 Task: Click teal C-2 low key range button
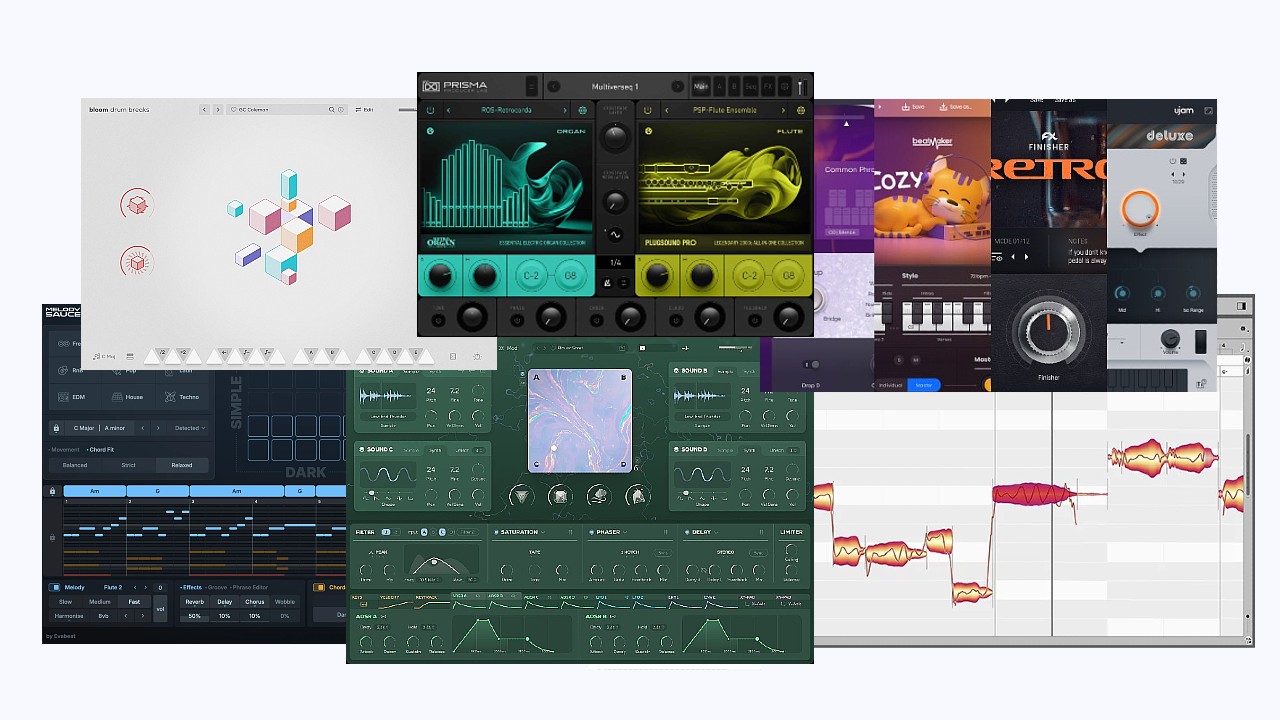[531, 276]
